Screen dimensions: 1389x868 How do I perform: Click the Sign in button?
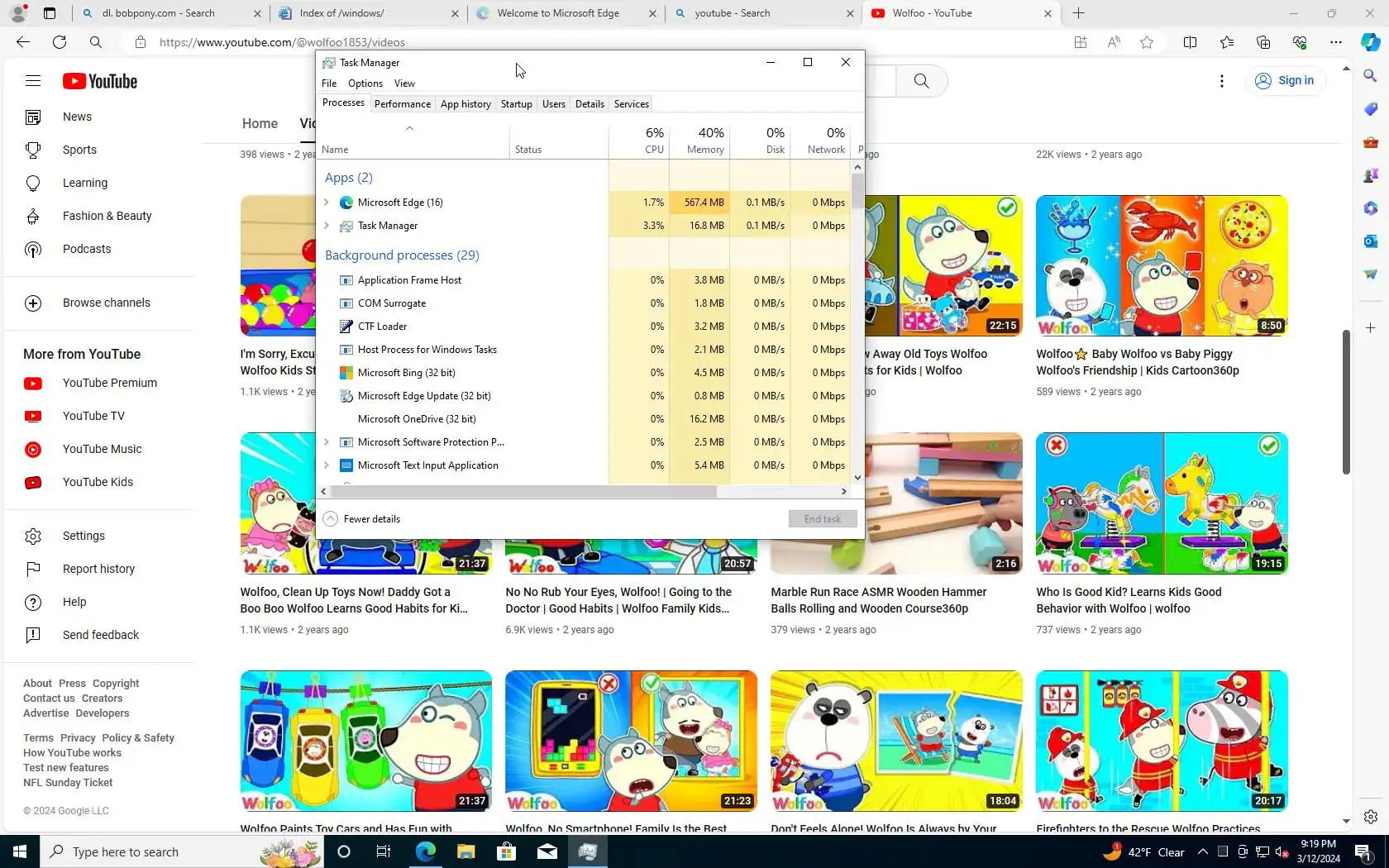tap(1284, 80)
